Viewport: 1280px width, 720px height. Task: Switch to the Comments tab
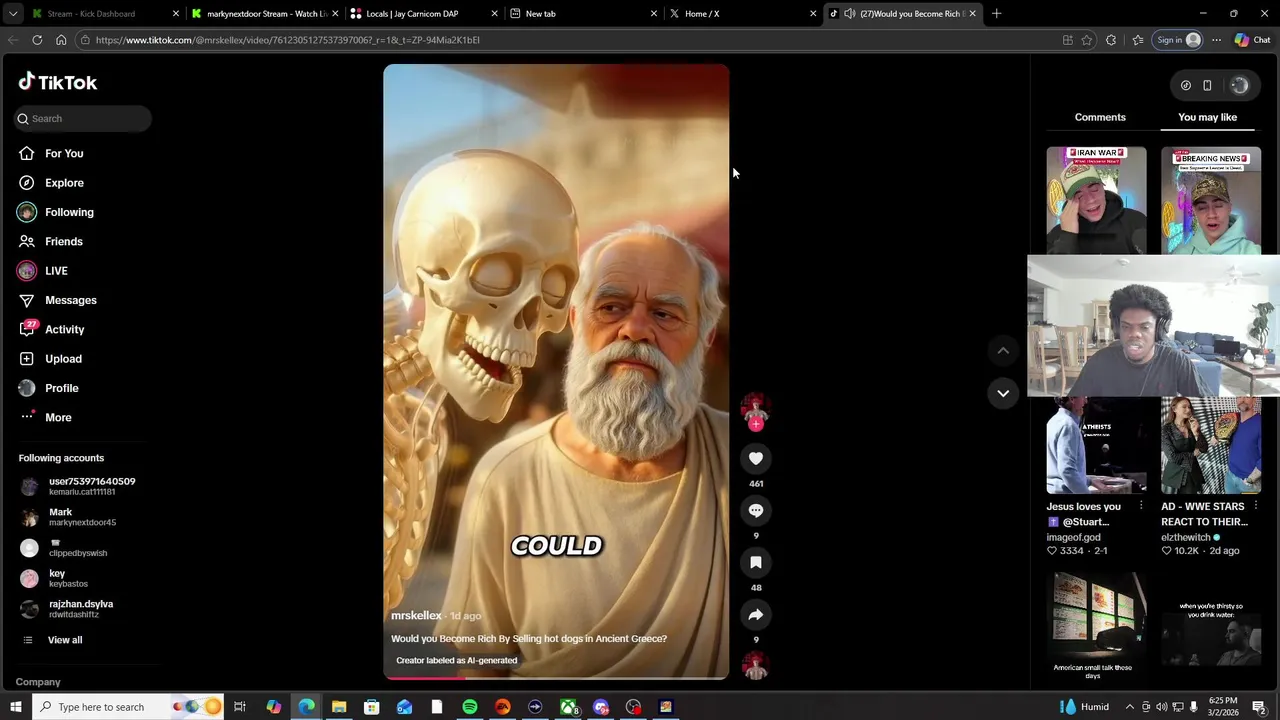1100,117
